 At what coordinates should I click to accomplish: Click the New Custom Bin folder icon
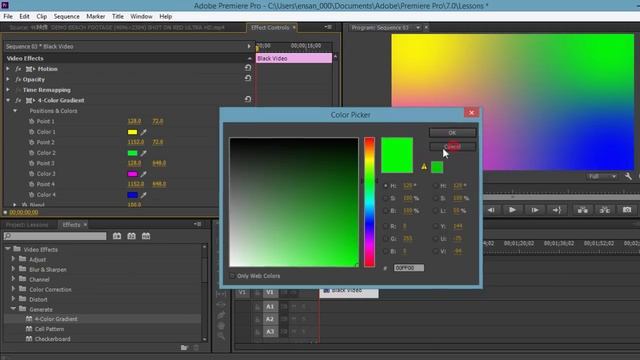click(184, 348)
